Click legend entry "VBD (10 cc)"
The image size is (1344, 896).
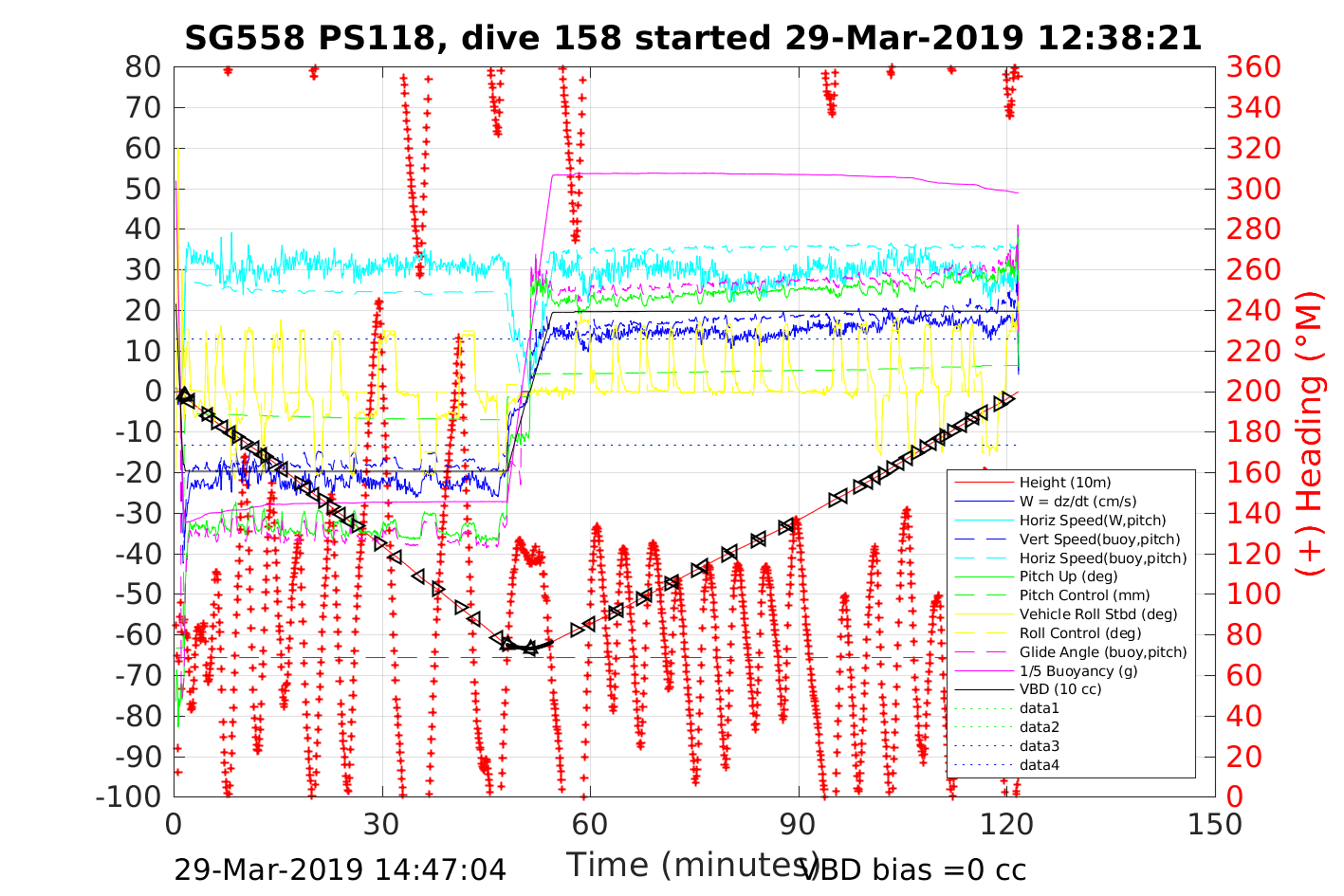click(x=1060, y=689)
